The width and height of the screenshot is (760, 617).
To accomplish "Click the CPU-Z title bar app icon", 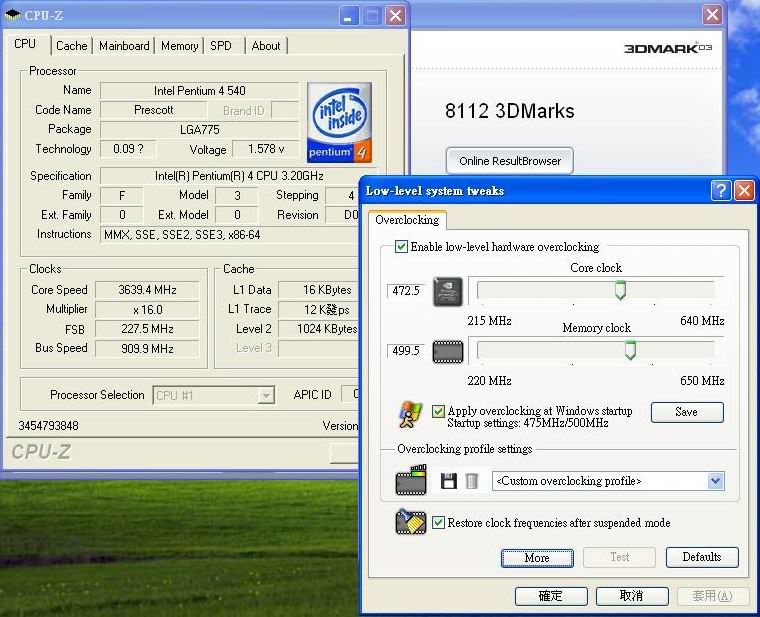I will 13,15.
